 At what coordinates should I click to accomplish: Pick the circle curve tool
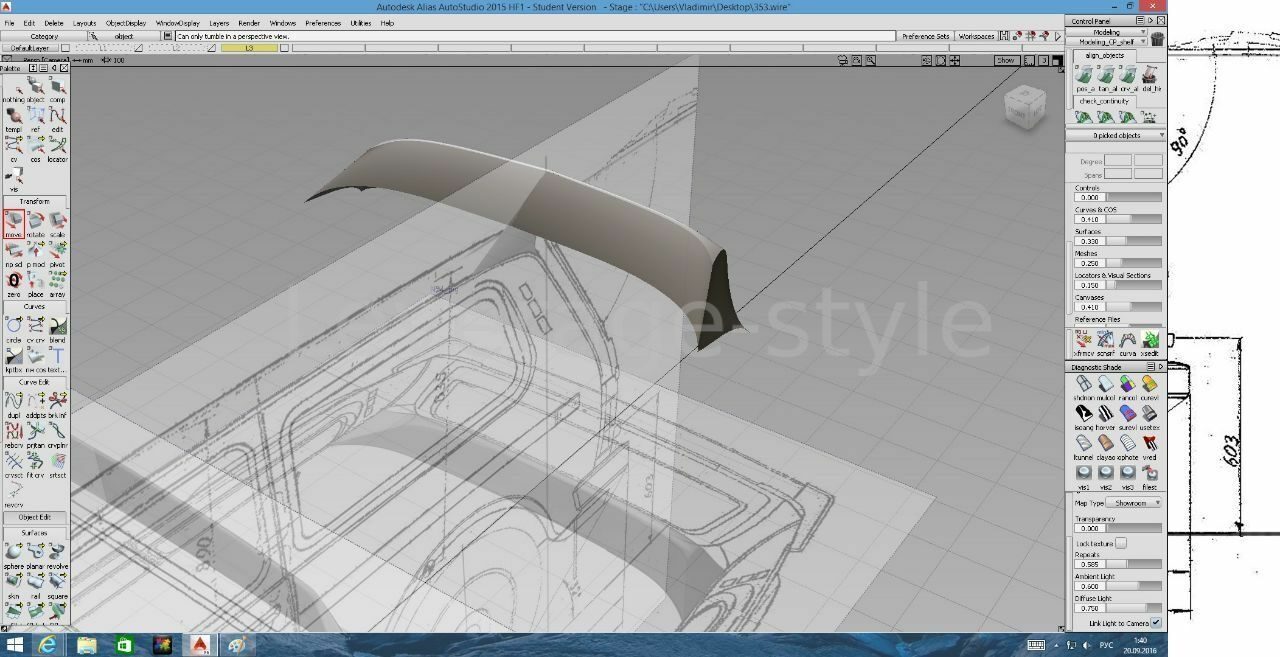(x=14, y=327)
